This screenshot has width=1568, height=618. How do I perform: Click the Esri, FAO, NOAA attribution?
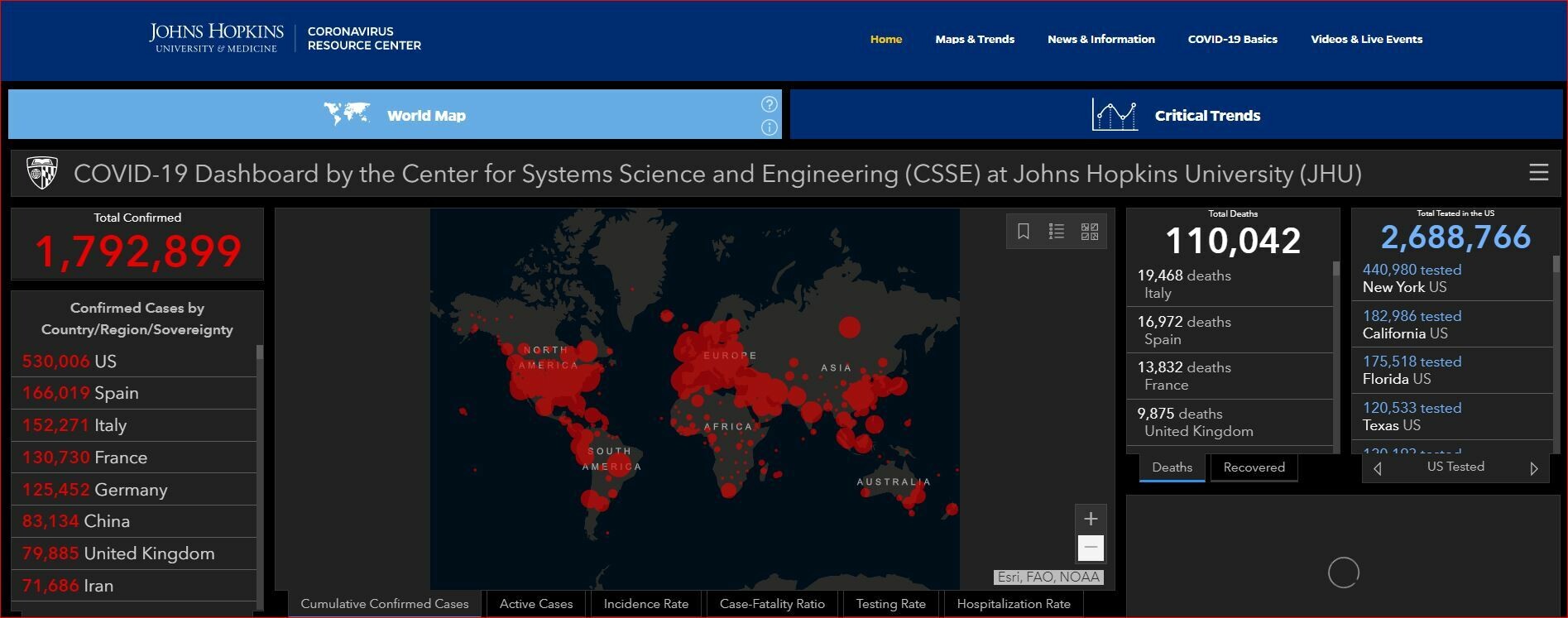(x=1048, y=577)
